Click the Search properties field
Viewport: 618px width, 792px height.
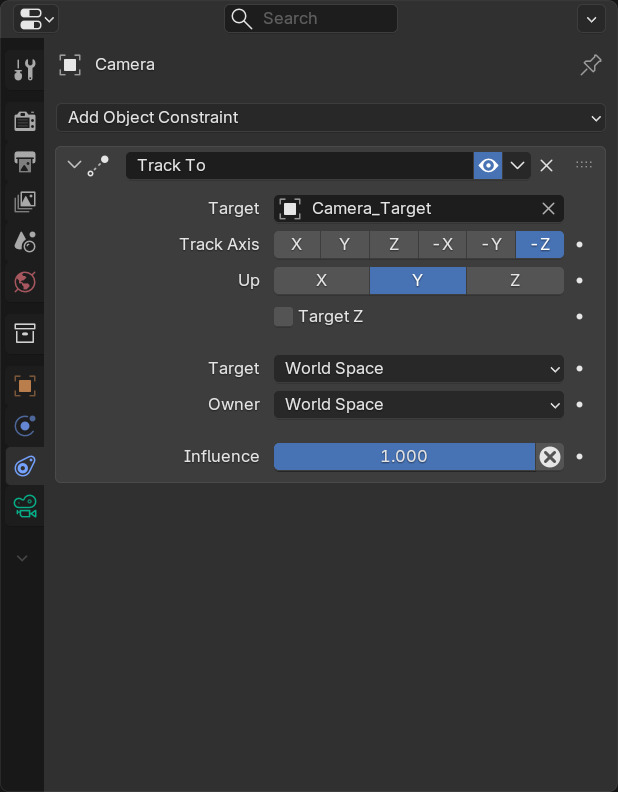point(311,19)
